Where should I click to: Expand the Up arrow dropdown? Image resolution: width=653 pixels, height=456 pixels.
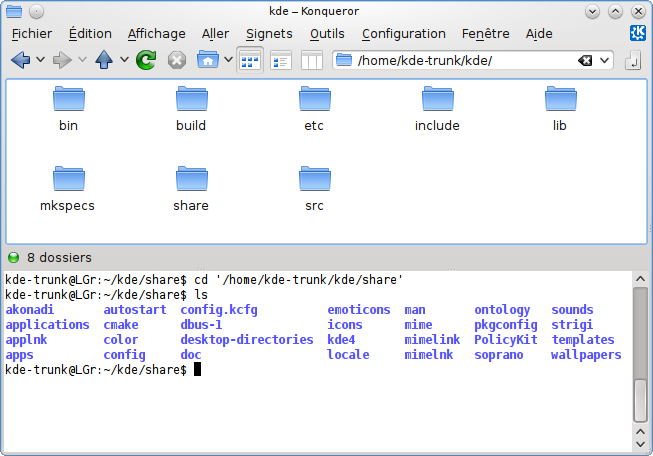click(x=124, y=60)
